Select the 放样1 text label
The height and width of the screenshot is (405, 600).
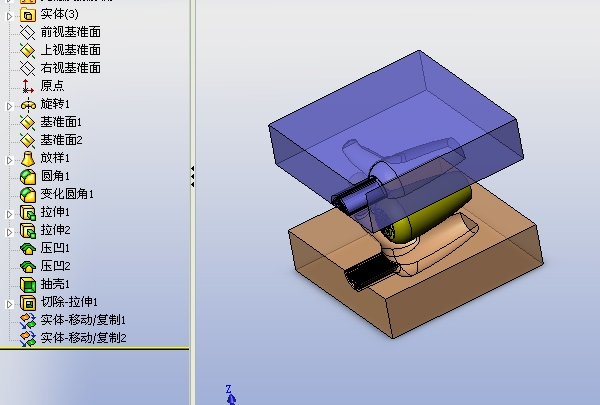click(55, 158)
